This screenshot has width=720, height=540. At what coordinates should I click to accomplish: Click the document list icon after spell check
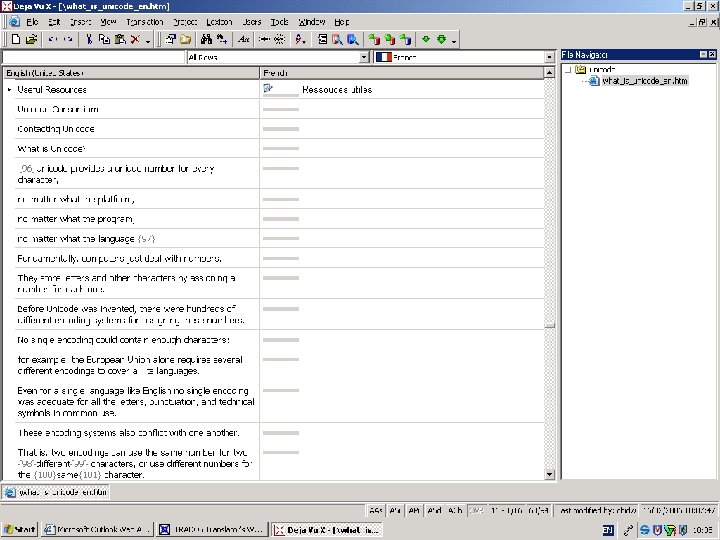322,39
